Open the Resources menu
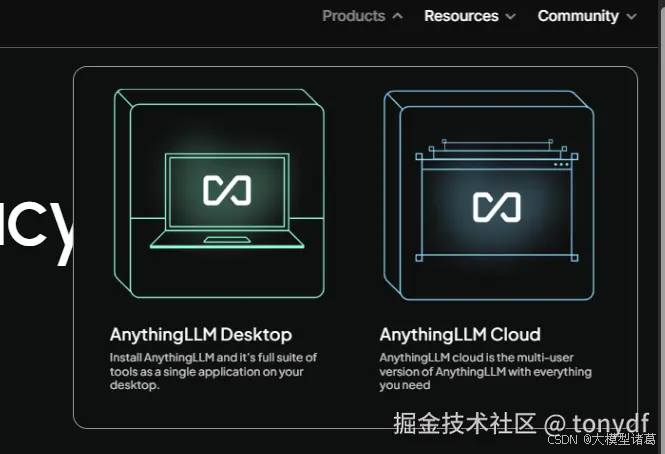The width and height of the screenshot is (665, 454). [470, 16]
